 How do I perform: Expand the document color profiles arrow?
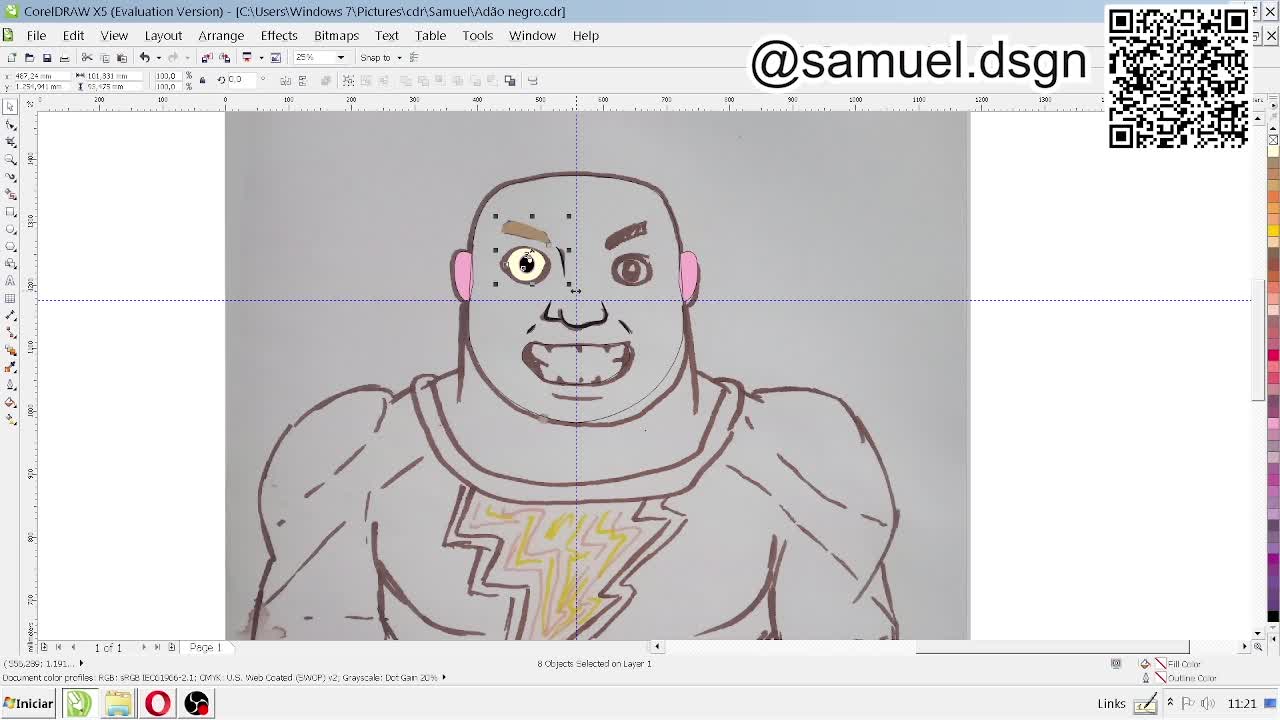click(444, 677)
